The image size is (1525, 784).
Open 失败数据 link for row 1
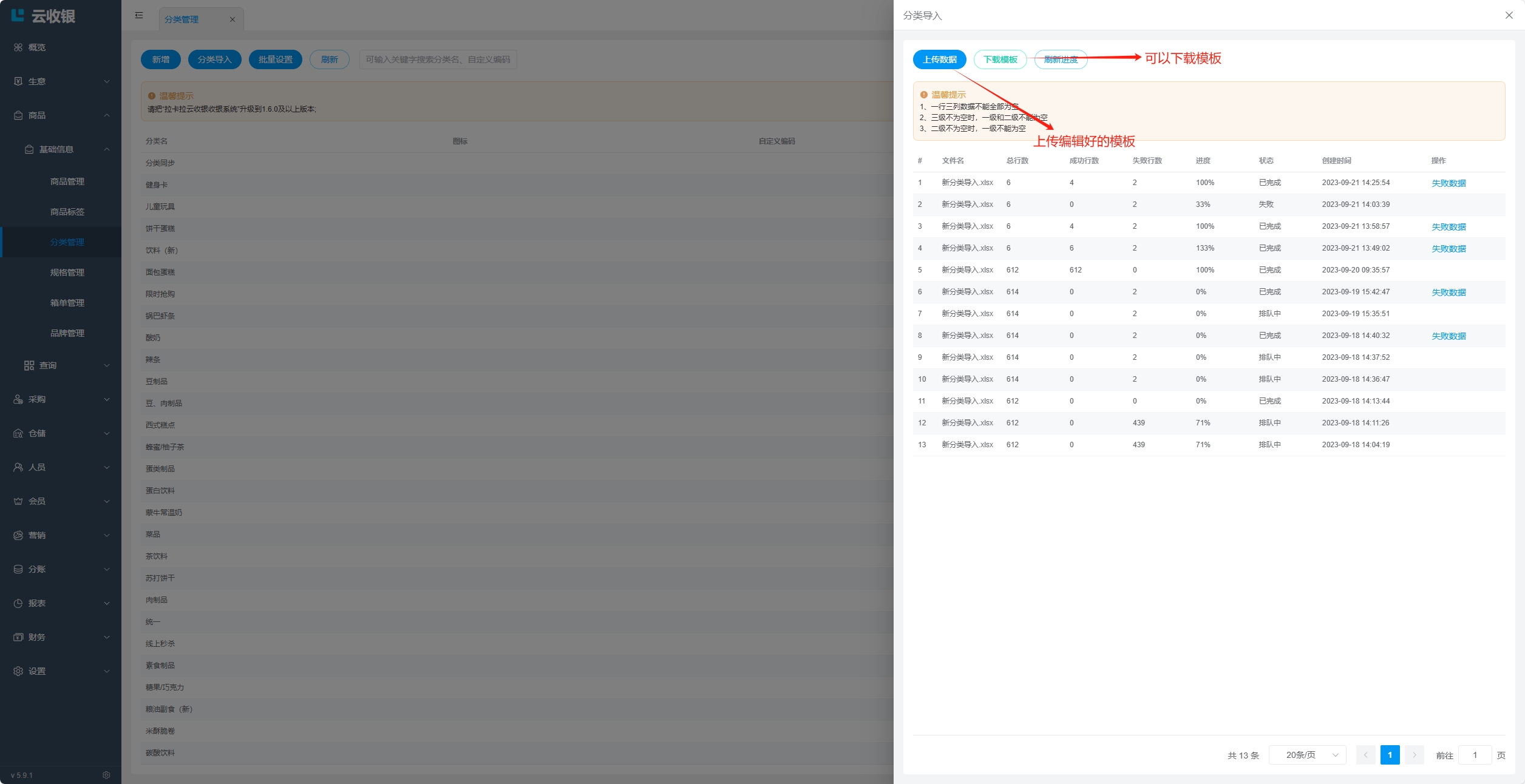point(1448,183)
